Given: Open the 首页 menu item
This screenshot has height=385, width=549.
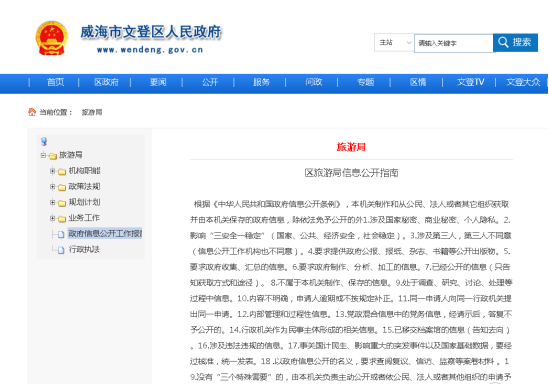Looking at the screenshot, I should coord(56,83).
